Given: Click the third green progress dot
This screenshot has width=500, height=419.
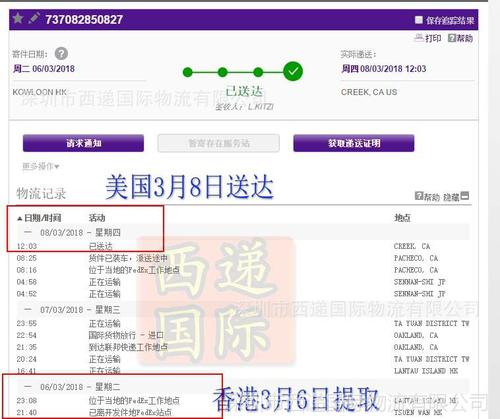Looking at the screenshot, I should click(x=258, y=72).
